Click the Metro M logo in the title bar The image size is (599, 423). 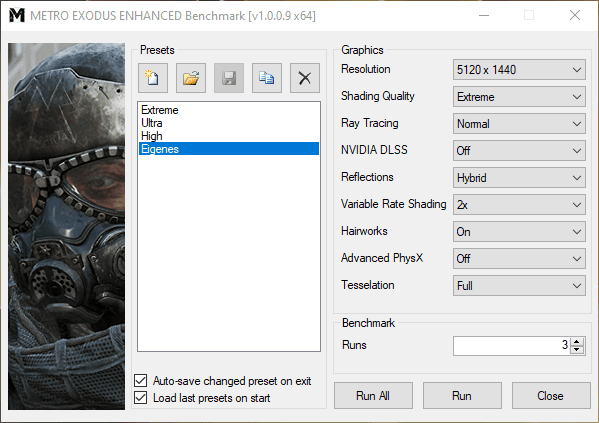[17, 15]
